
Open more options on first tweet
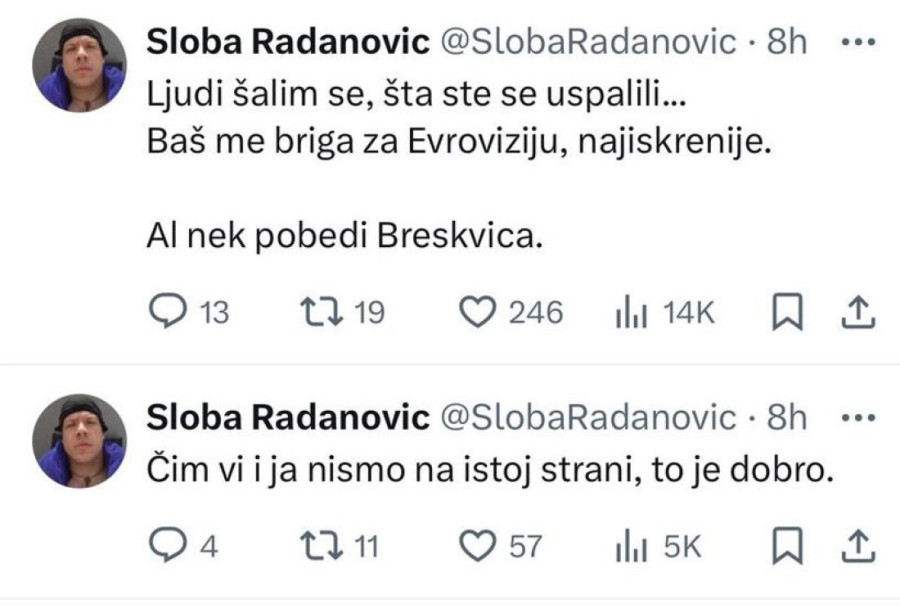(856, 43)
